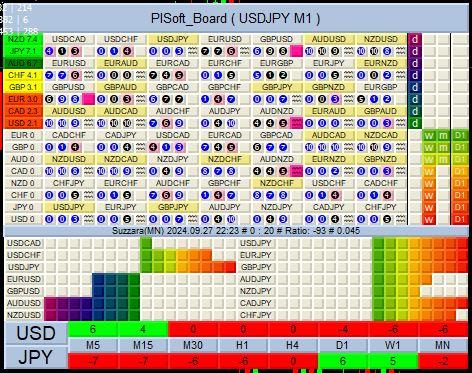
Task: Click wave icon under NZDUSD in JPY 7.1 row
Action: coord(400,51)
